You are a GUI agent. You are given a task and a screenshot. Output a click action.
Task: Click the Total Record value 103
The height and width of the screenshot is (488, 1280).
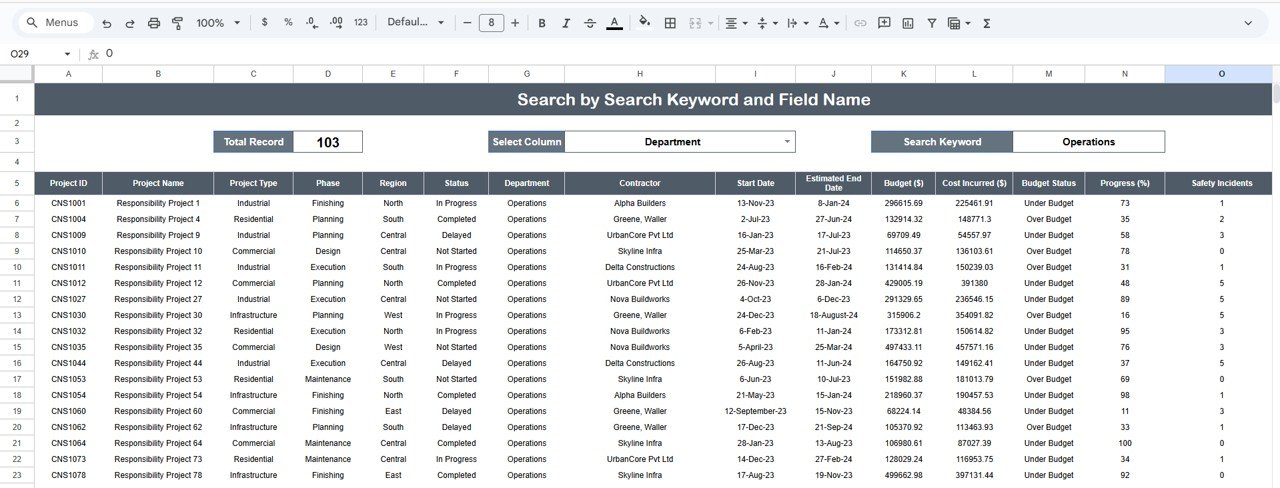[x=327, y=142]
